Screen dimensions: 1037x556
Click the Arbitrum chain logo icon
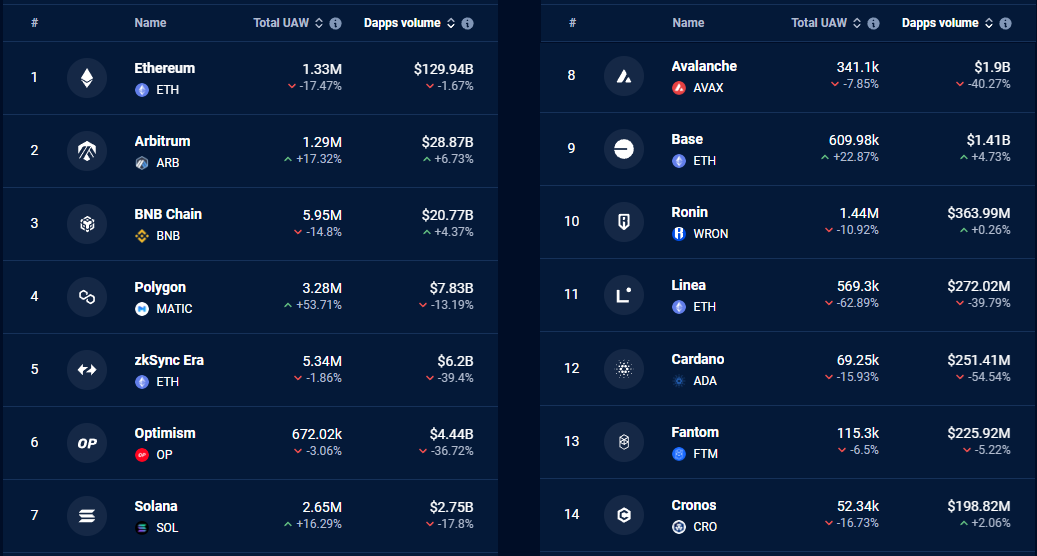(x=87, y=151)
